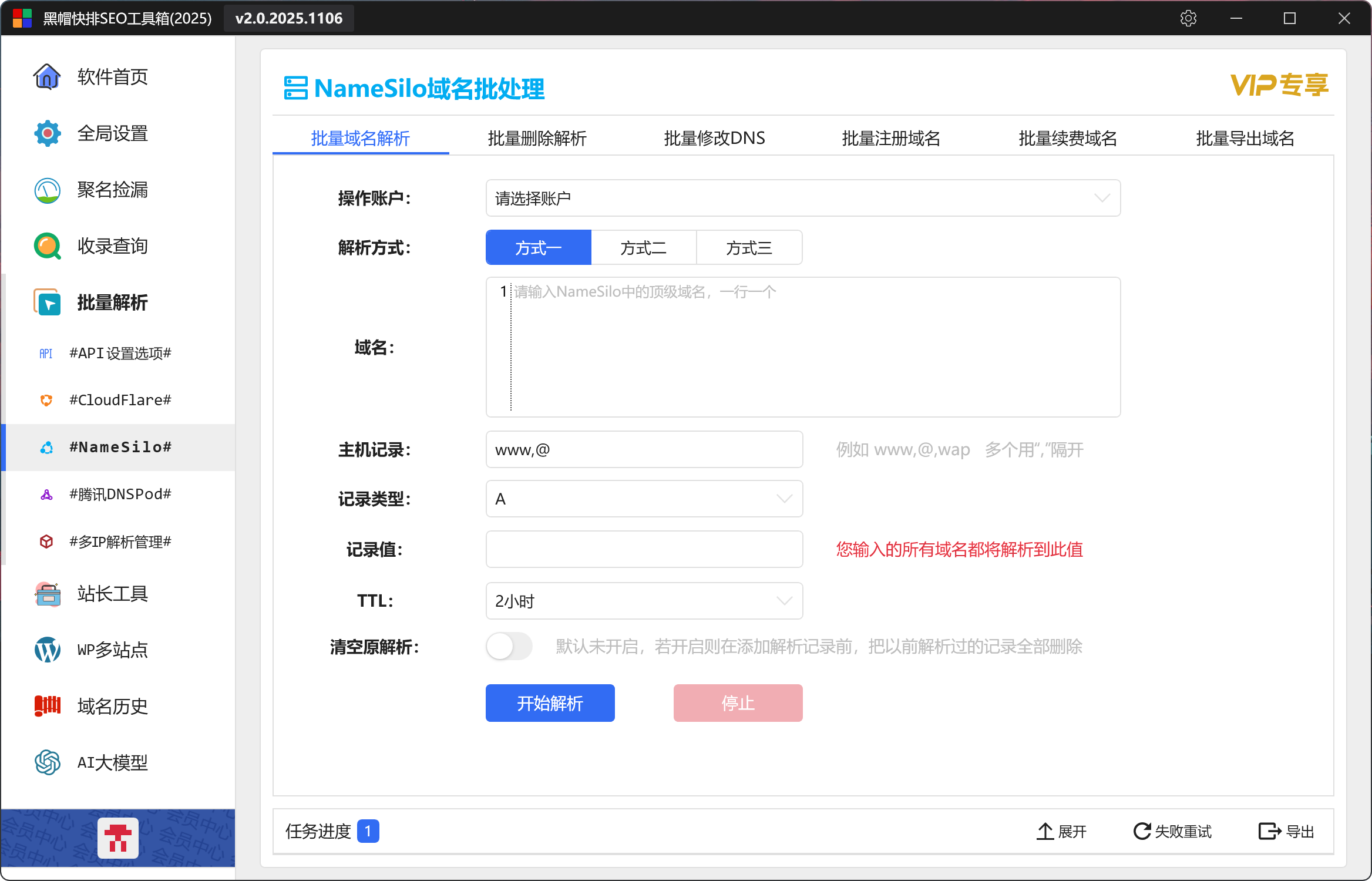Image resolution: width=1372 pixels, height=881 pixels.
Task: Open the 软件首页 home icon
Action: 47,77
